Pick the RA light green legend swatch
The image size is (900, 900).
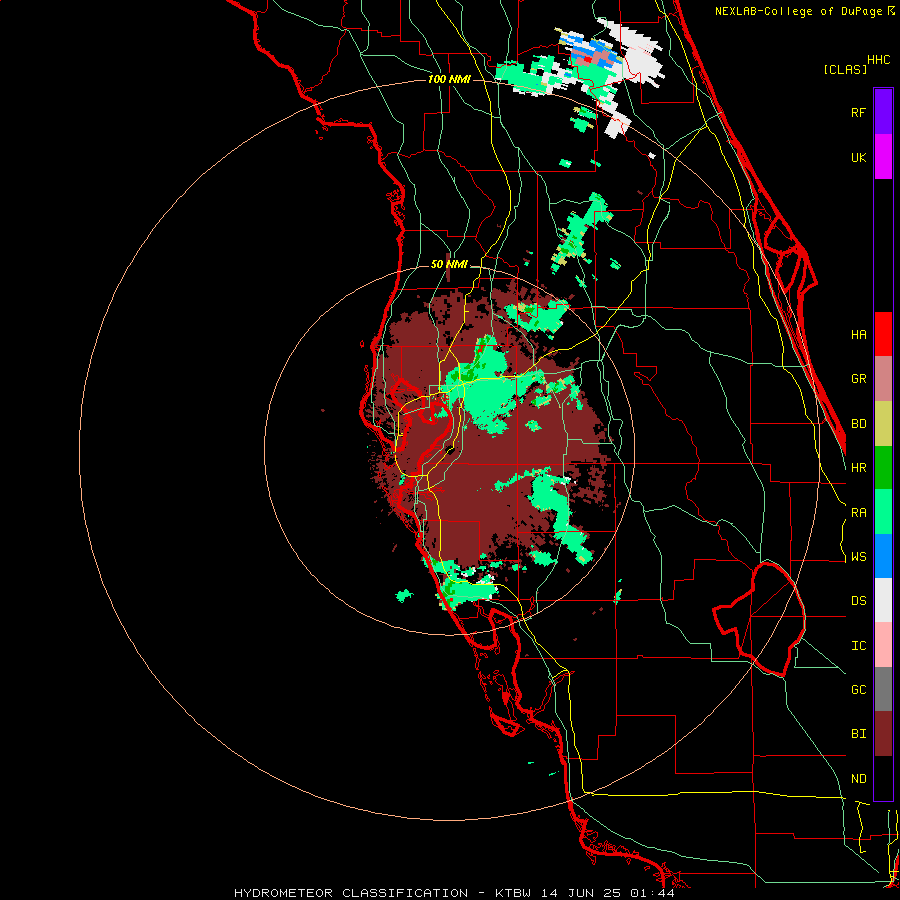(x=883, y=512)
